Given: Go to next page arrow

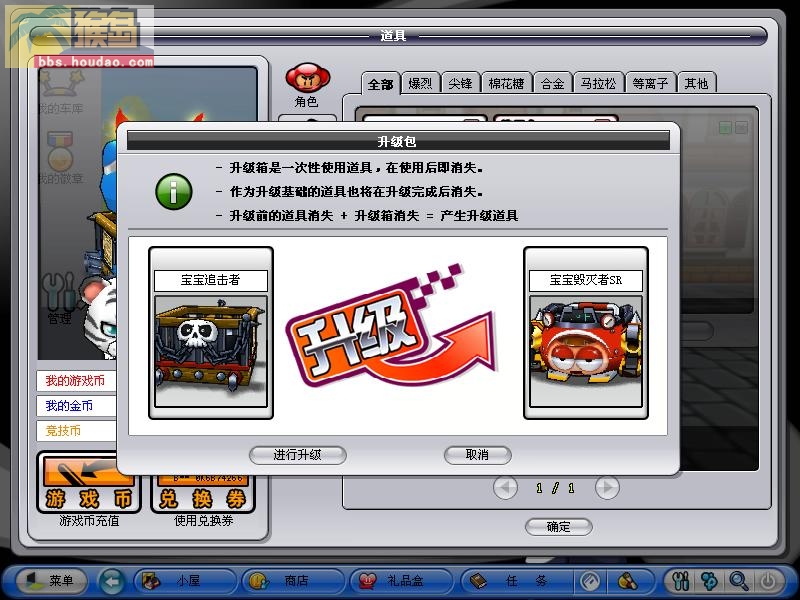Looking at the screenshot, I should tap(607, 488).
